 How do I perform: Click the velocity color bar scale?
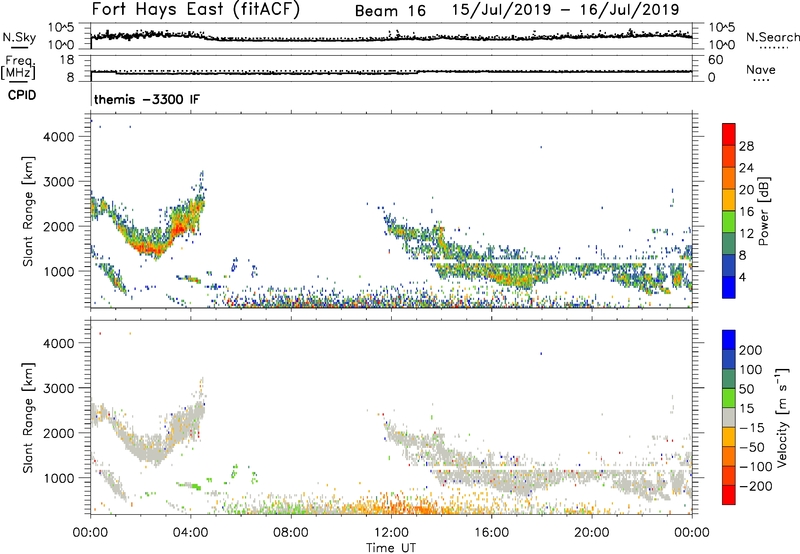coord(729,417)
